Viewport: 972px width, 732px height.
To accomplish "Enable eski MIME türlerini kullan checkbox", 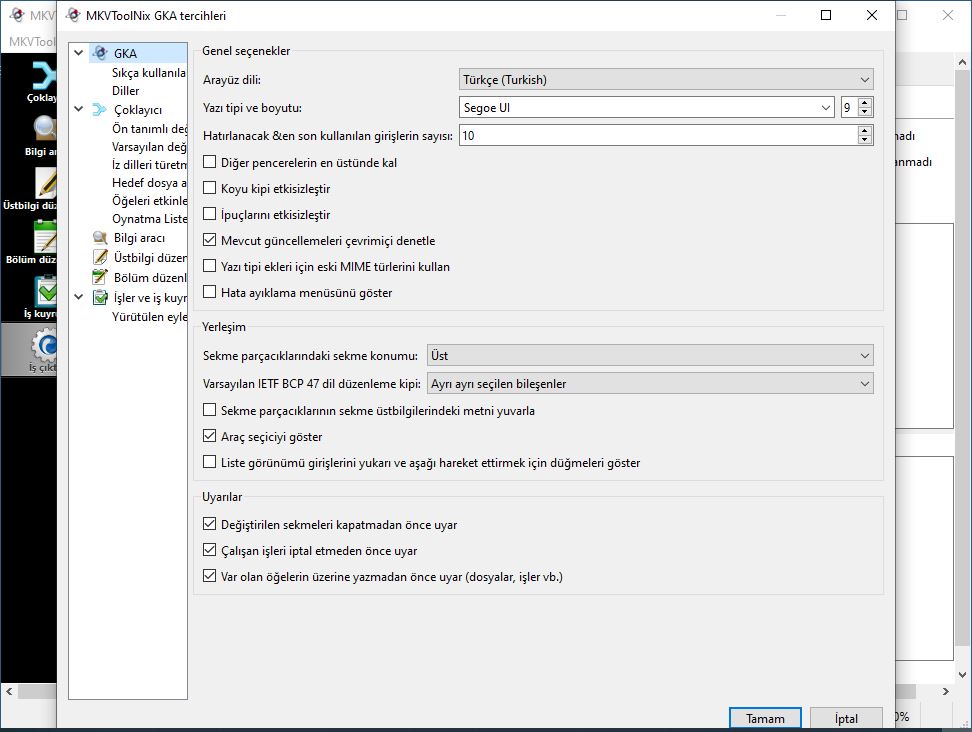I will 210,267.
